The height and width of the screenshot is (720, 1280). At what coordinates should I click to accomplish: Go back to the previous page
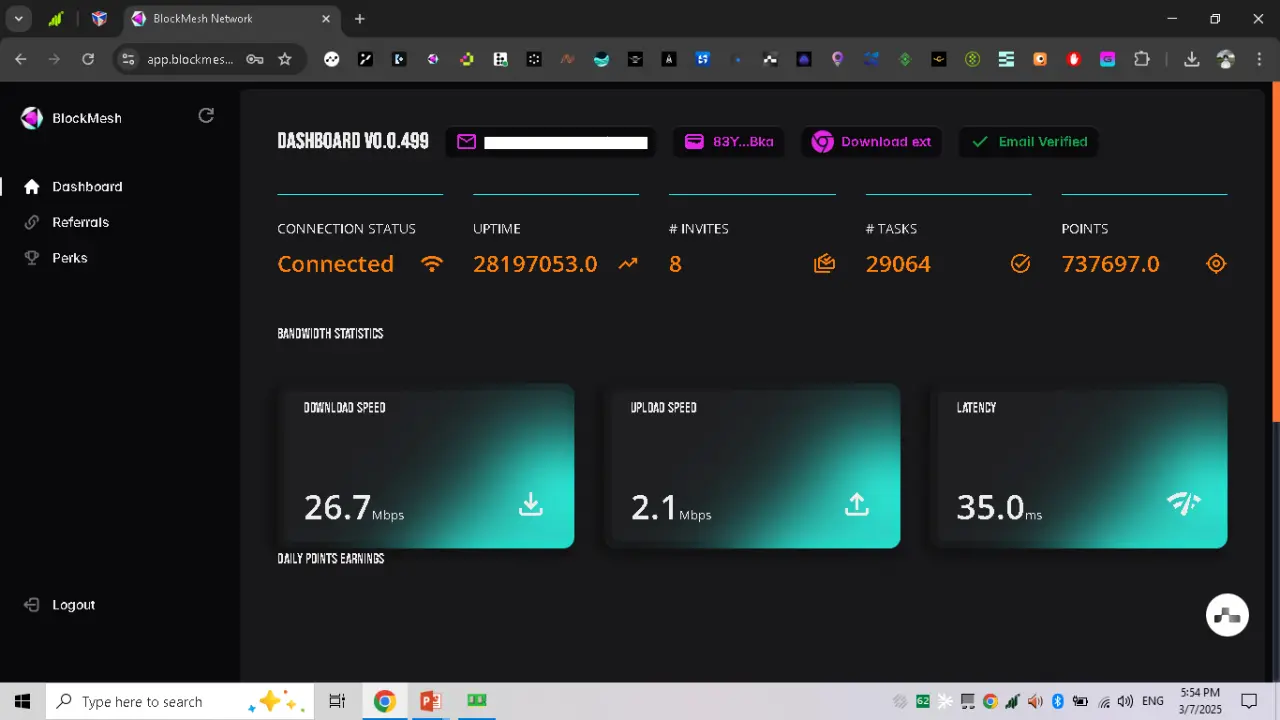21,59
